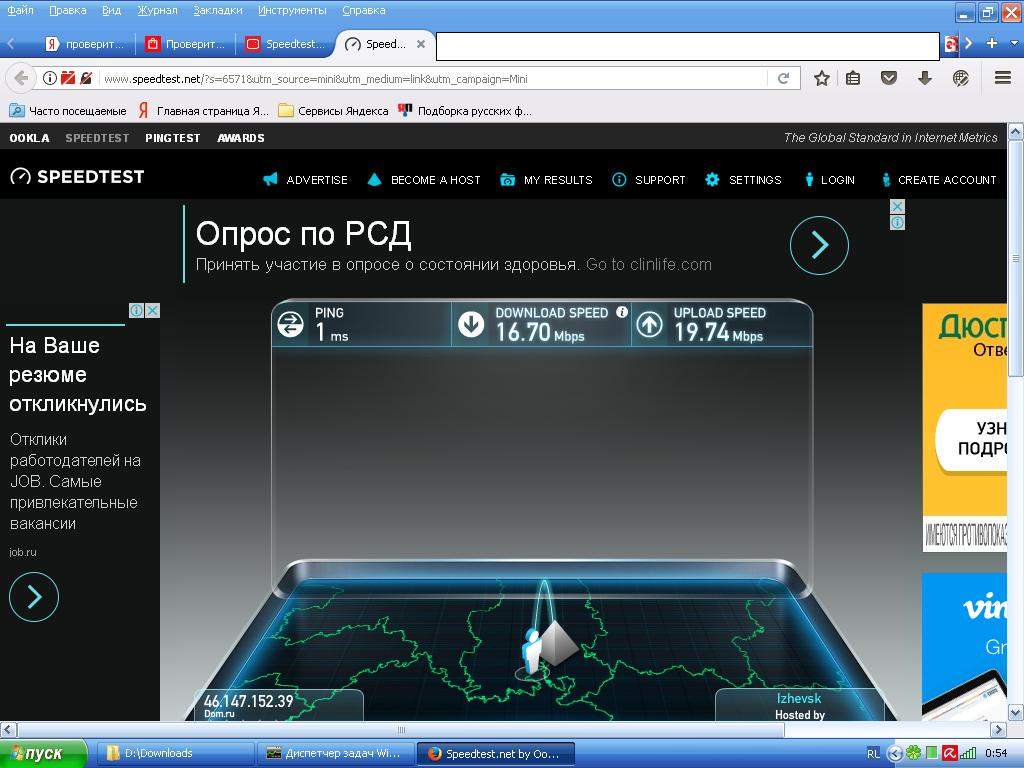Screen dimensions: 1024x768
Task: Switch to Диспетчер задач taskbar window
Action: [x=336, y=754]
